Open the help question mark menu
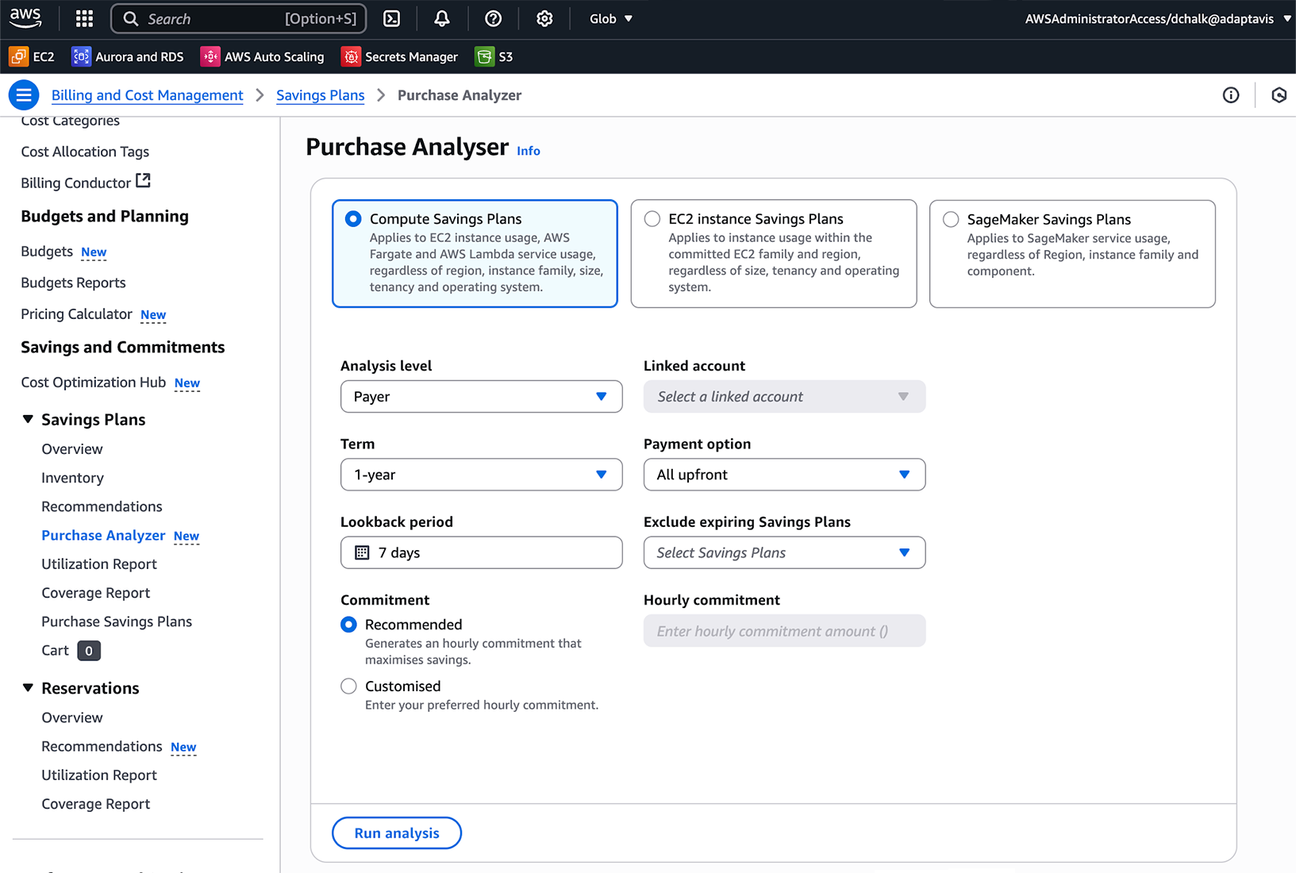 tap(493, 19)
